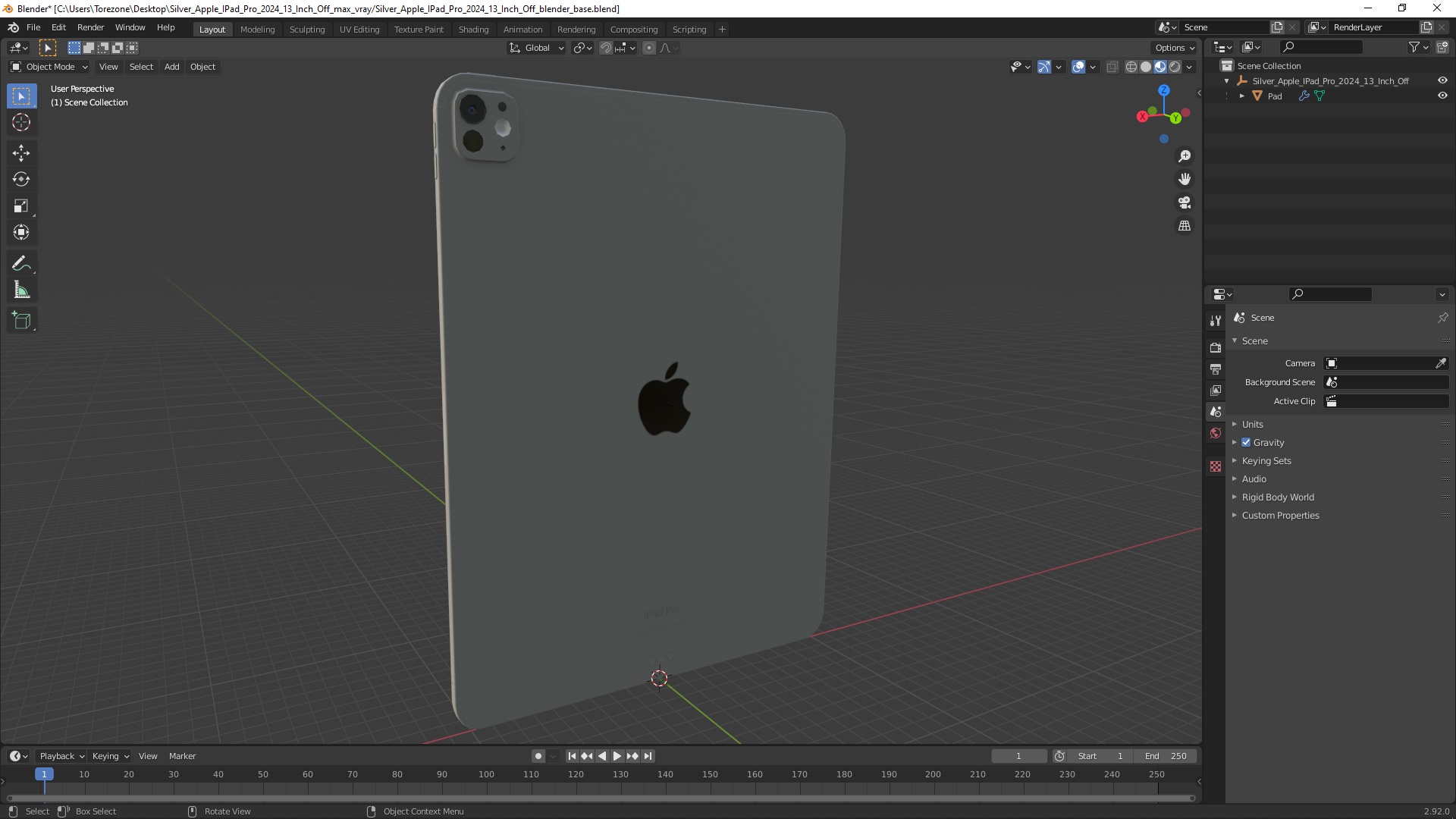This screenshot has width=1456, height=819.
Task: Toggle X-ray display mode
Action: (1112, 67)
